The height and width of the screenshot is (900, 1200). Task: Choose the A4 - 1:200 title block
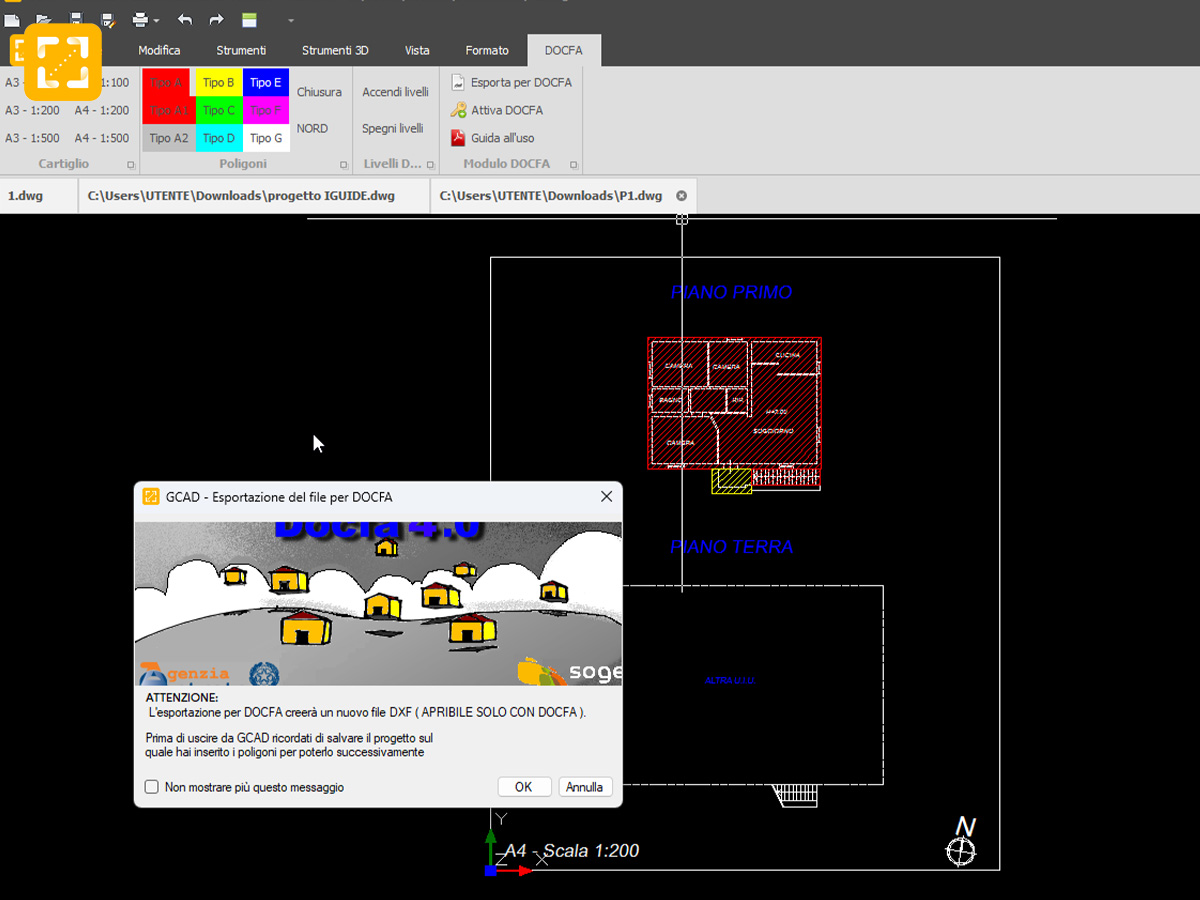click(102, 111)
